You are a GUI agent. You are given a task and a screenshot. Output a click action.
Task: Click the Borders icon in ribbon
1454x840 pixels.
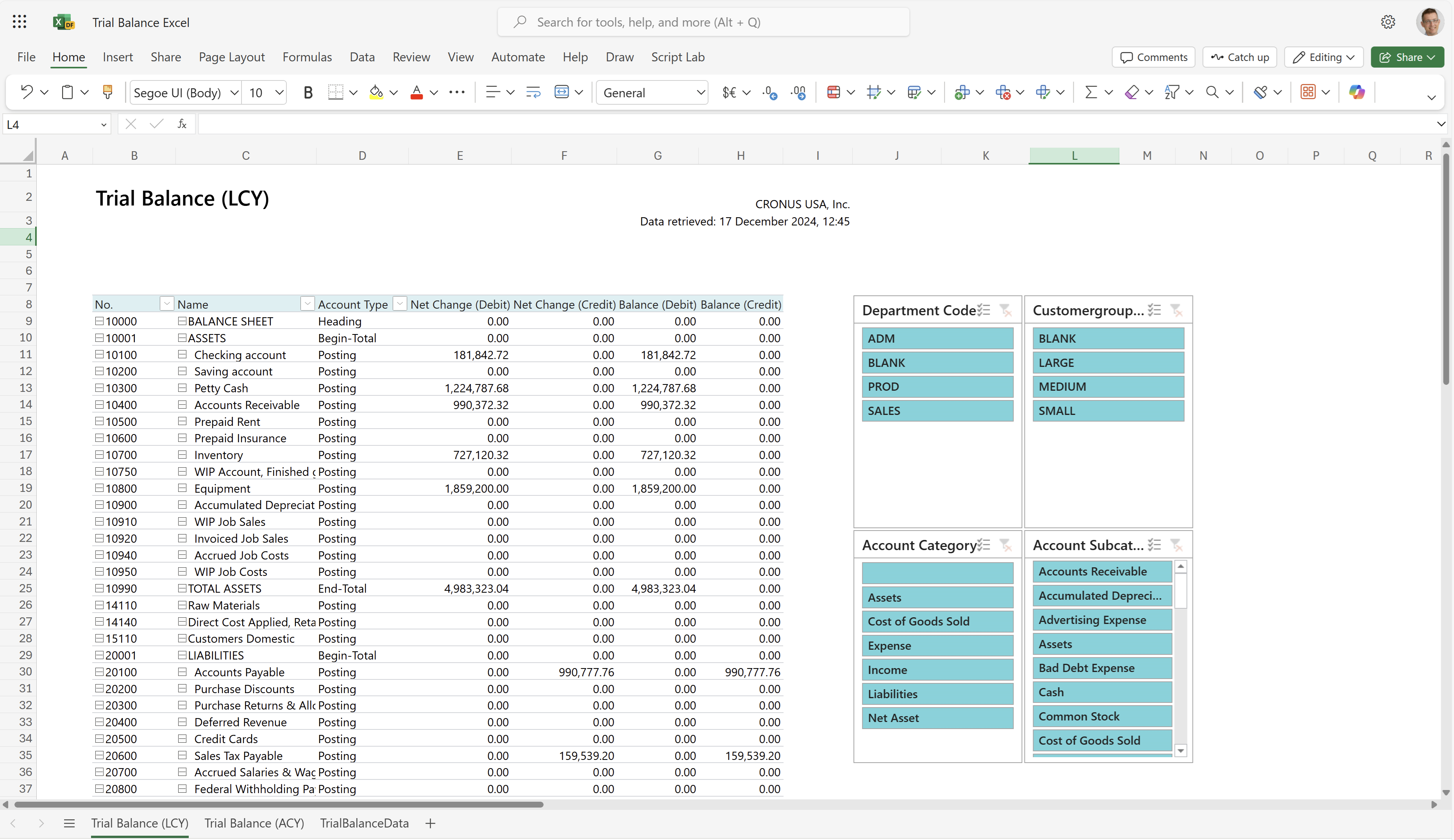(x=337, y=92)
